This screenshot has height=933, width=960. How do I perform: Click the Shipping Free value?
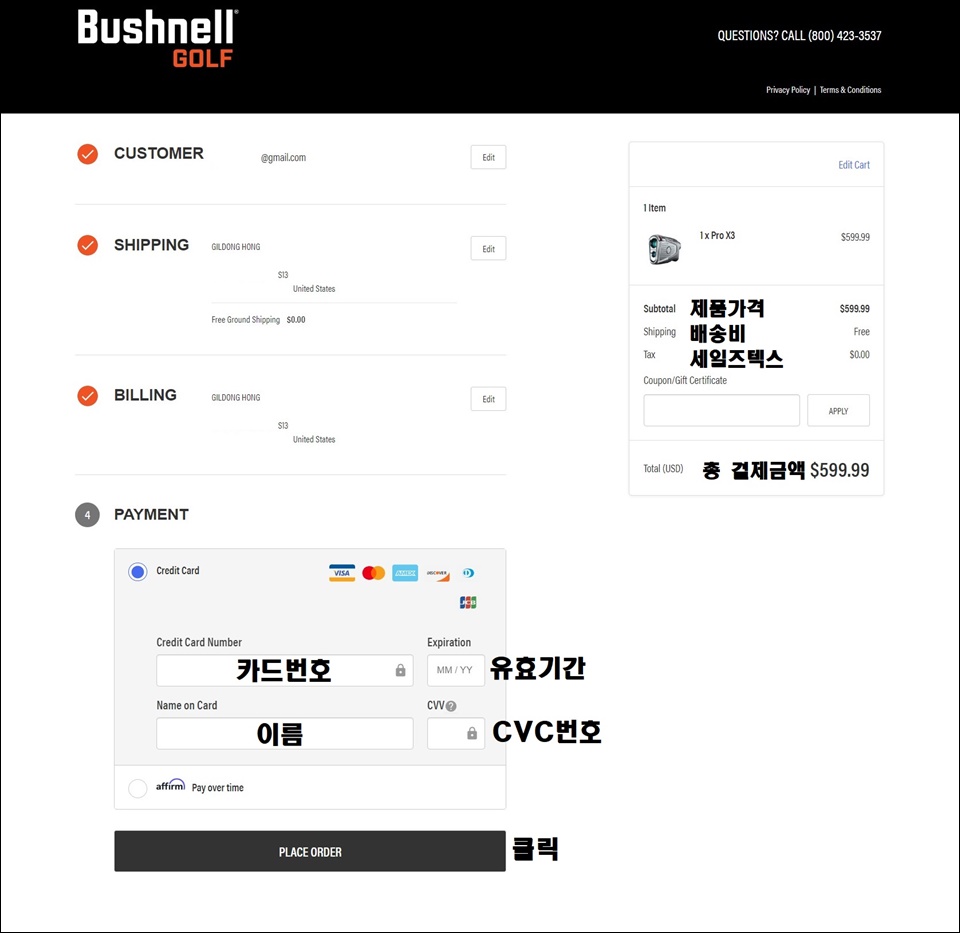coord(861,332)
